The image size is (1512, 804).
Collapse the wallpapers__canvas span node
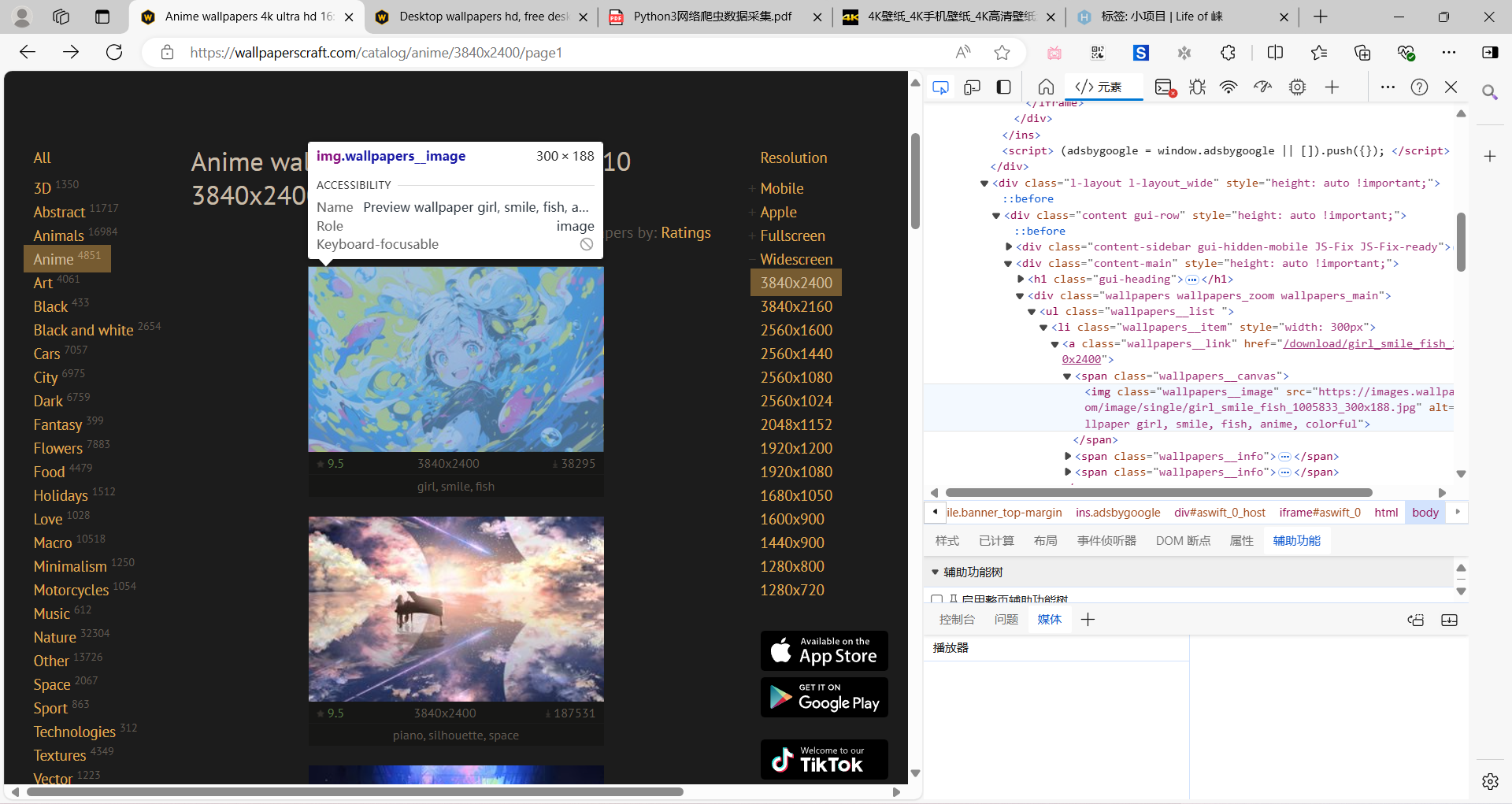pyautogui.click(x=1067, y=376)
